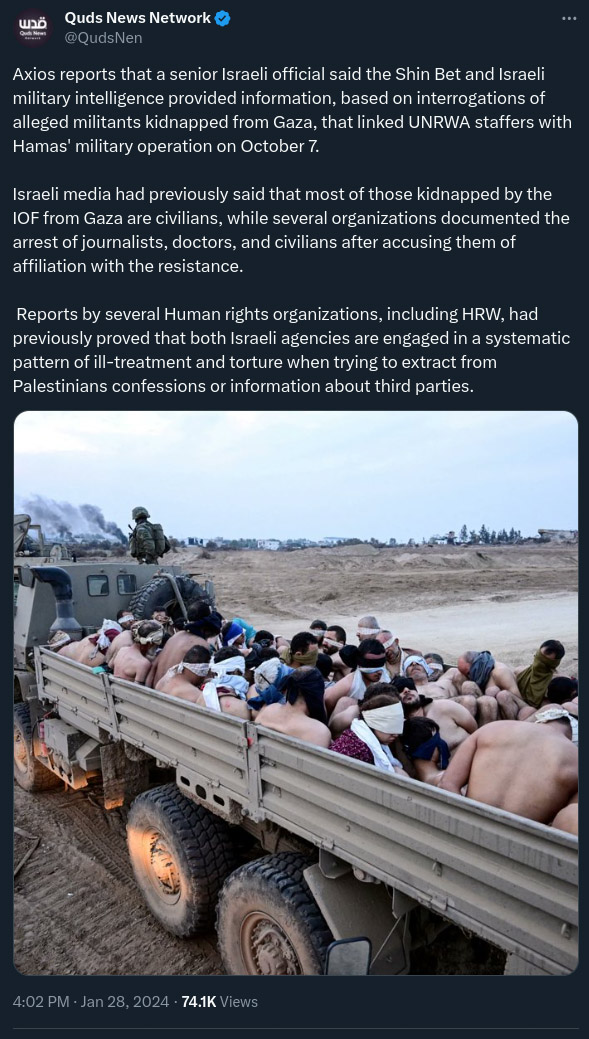The image size is (589, 1039).
Task: Click the smoke plume in photo background
Action: coord(72,517)
